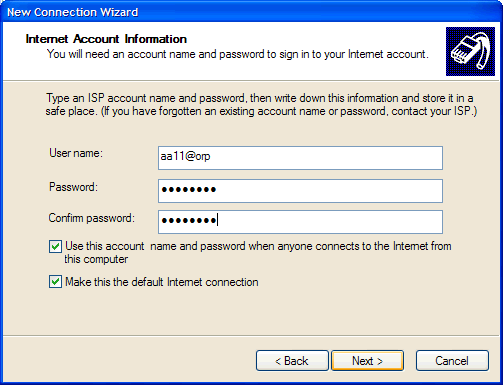Focus the User name text field
The height and width of the screenshot is (385, 503).
[x=300, y=158]
